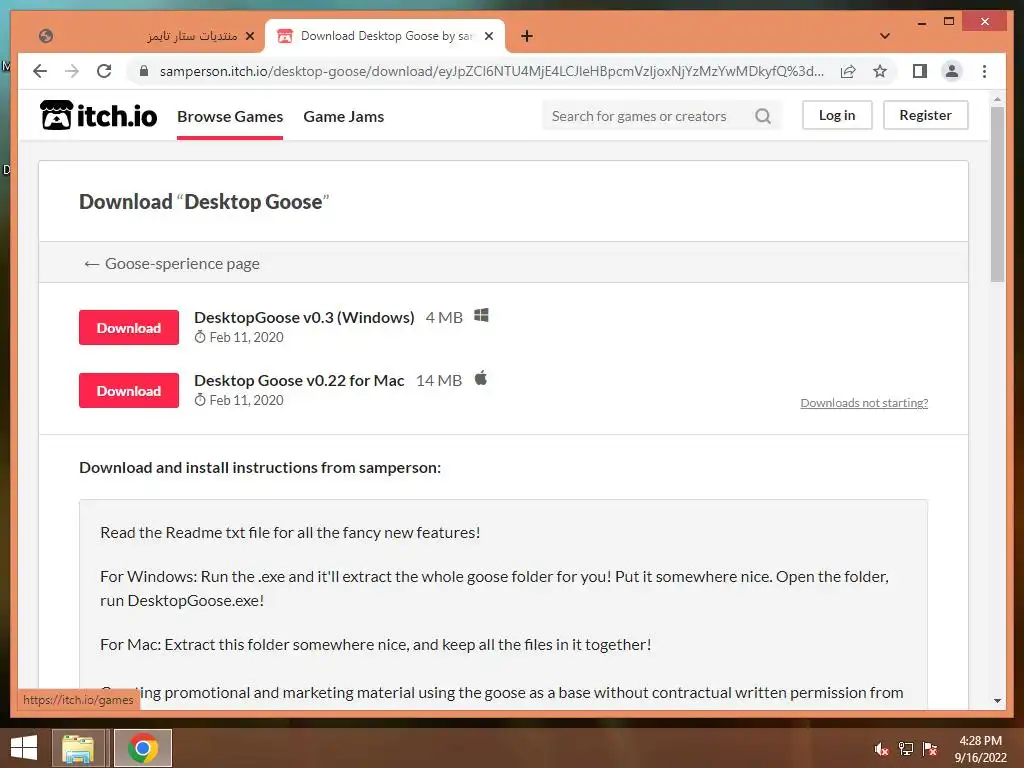
Task: Reload the page with the refresh icon
Action: (x=104, y=71)
